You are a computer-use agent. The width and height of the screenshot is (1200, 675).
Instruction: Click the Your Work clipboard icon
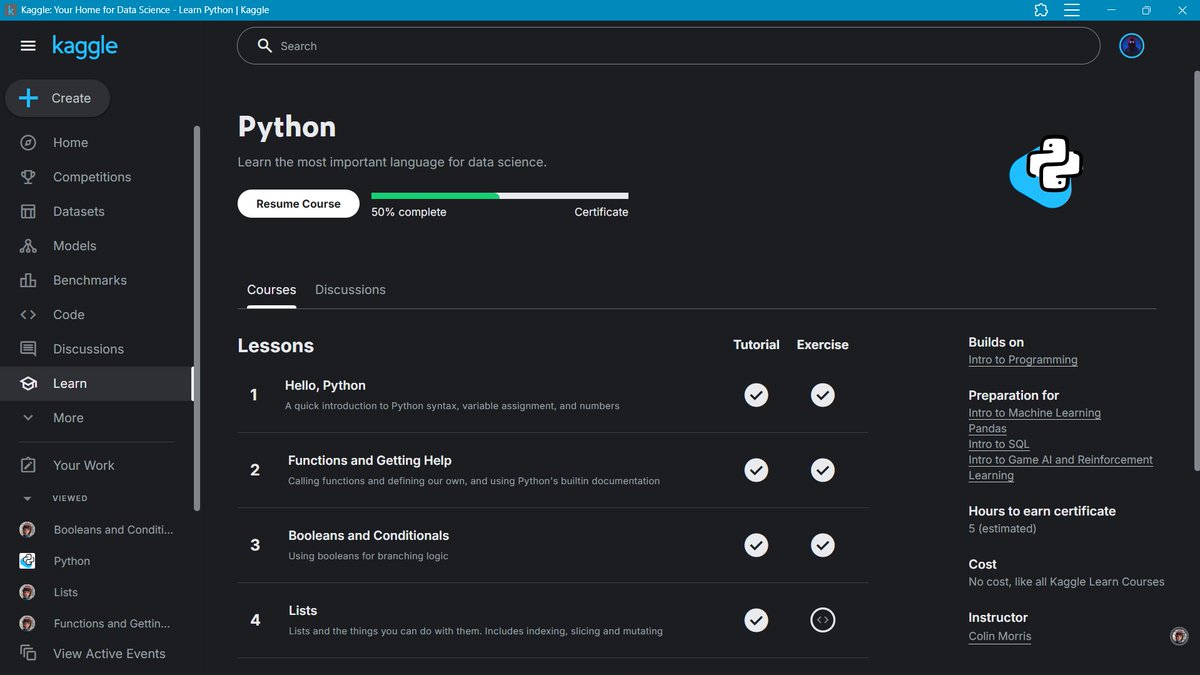28,465
